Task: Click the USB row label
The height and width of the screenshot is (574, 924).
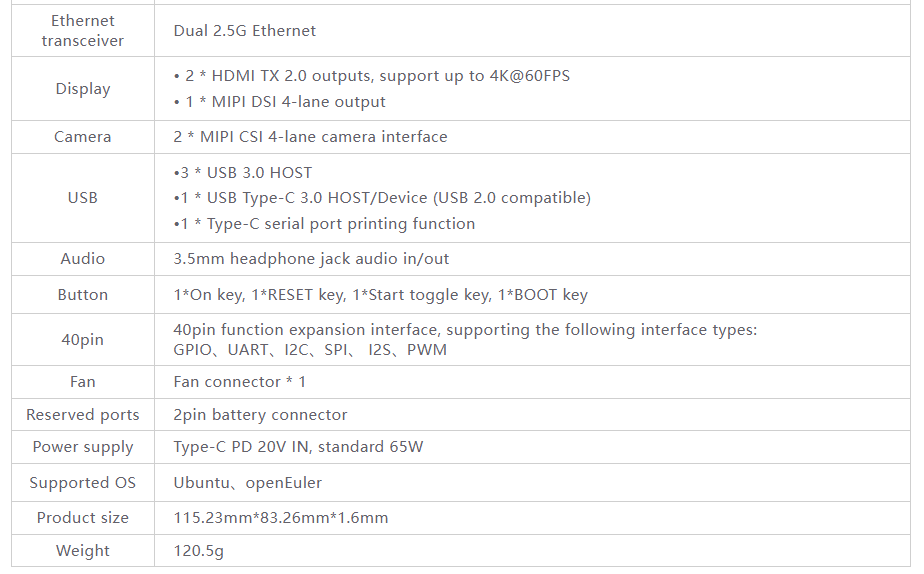Action: 82,198
